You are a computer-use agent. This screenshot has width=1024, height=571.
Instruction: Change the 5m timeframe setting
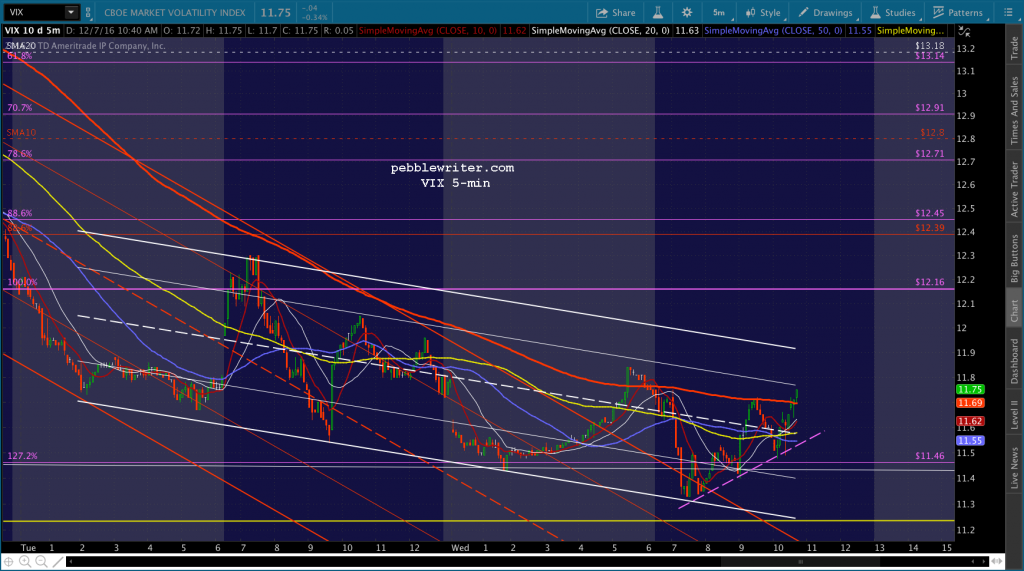pyautogui.click(x=719, y=13)
